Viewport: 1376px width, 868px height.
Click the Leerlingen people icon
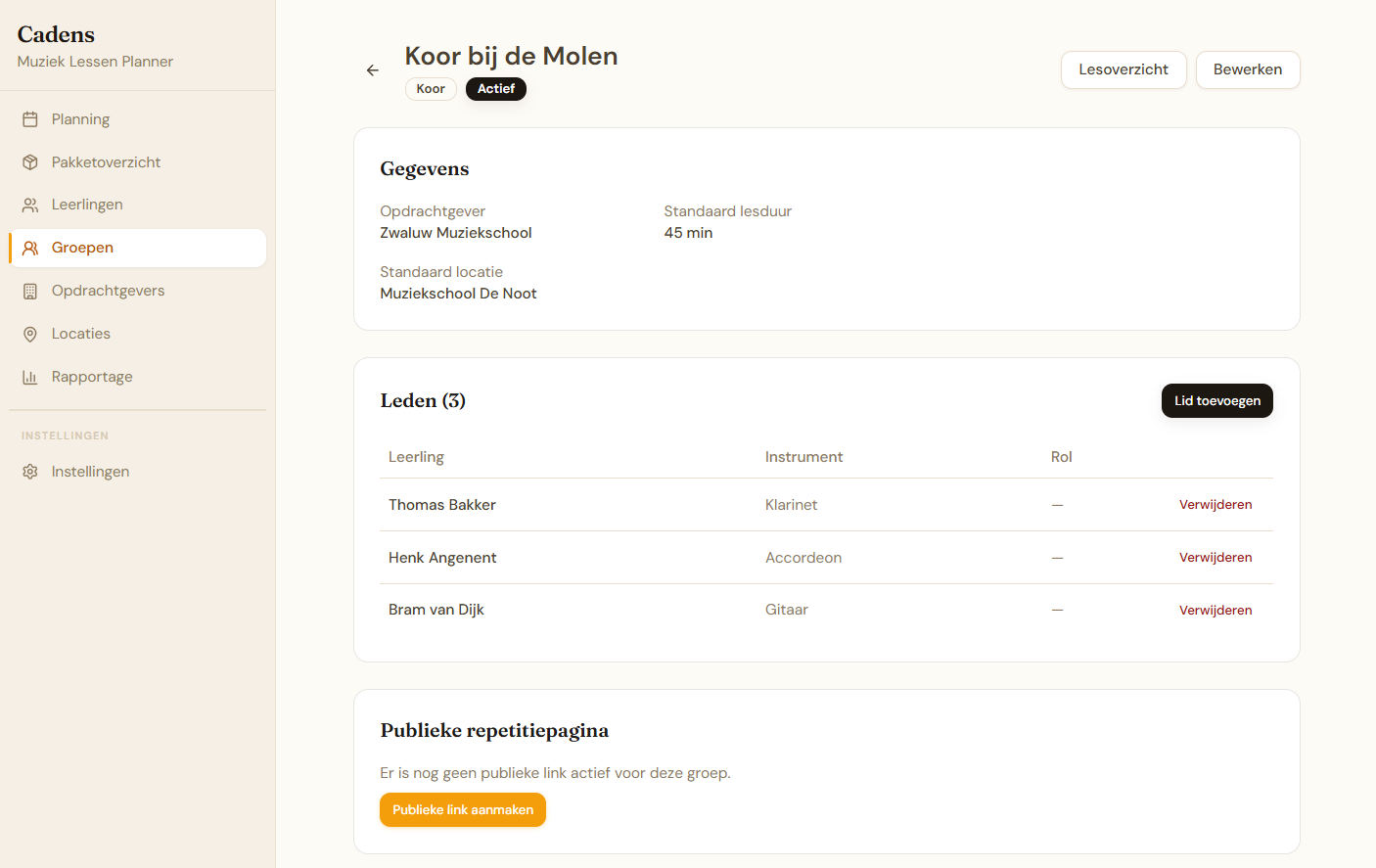coord(30,204)
